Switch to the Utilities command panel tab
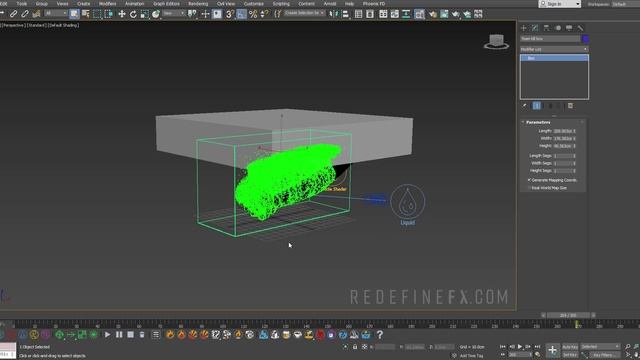 point(580,28)
